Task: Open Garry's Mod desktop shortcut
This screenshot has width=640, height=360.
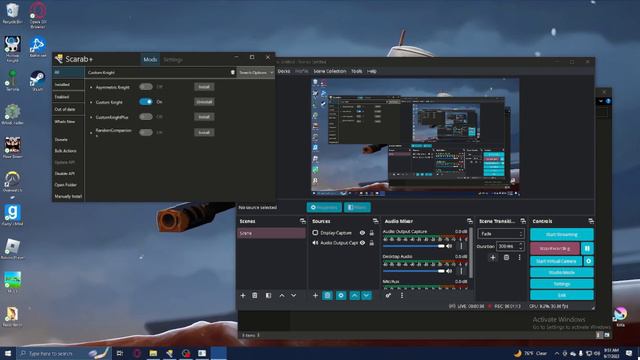Action: point(12,215)
